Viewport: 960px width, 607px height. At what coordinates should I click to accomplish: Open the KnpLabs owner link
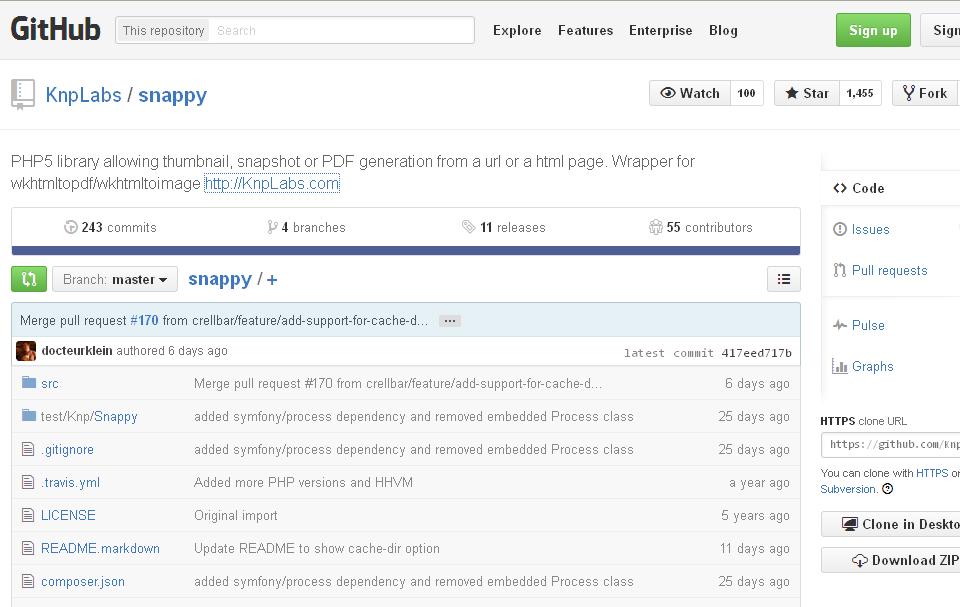click(x=83, y=95)
